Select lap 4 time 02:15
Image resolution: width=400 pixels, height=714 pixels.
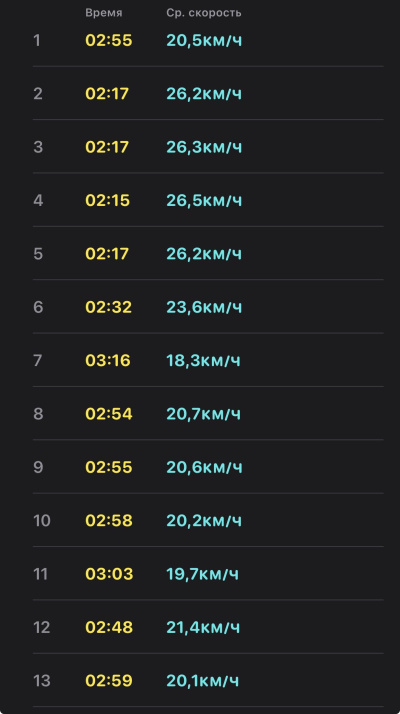point(108,200)
